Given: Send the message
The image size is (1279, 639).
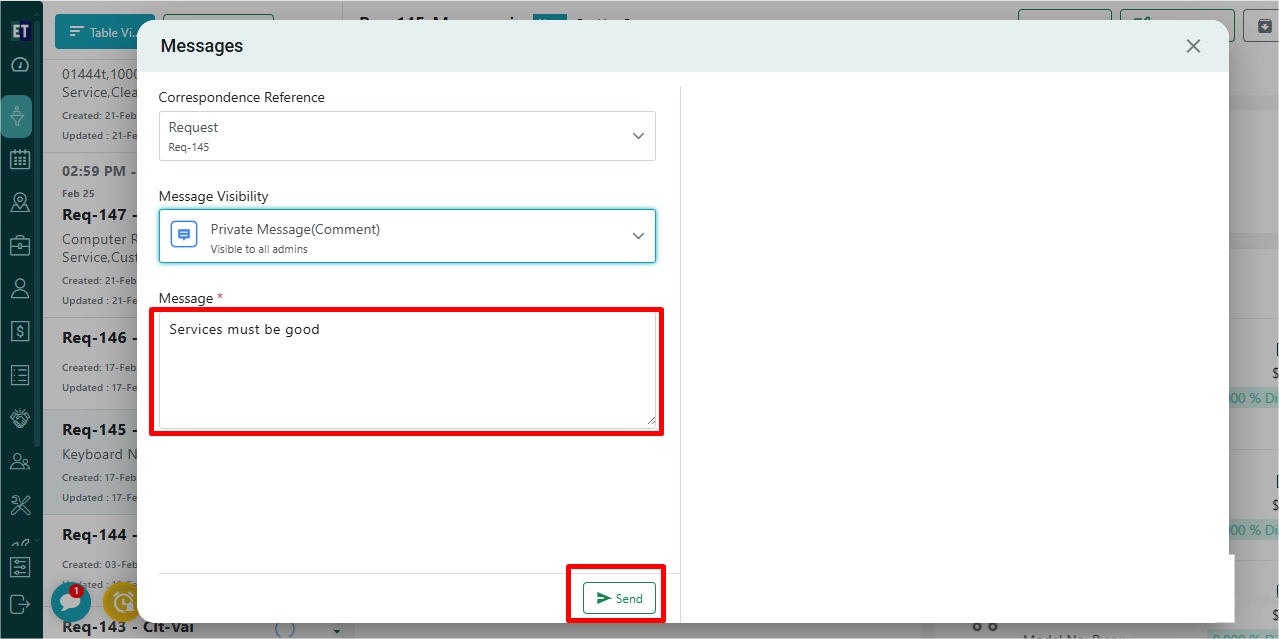Looking at the screenshot, I should pos(619,598).
